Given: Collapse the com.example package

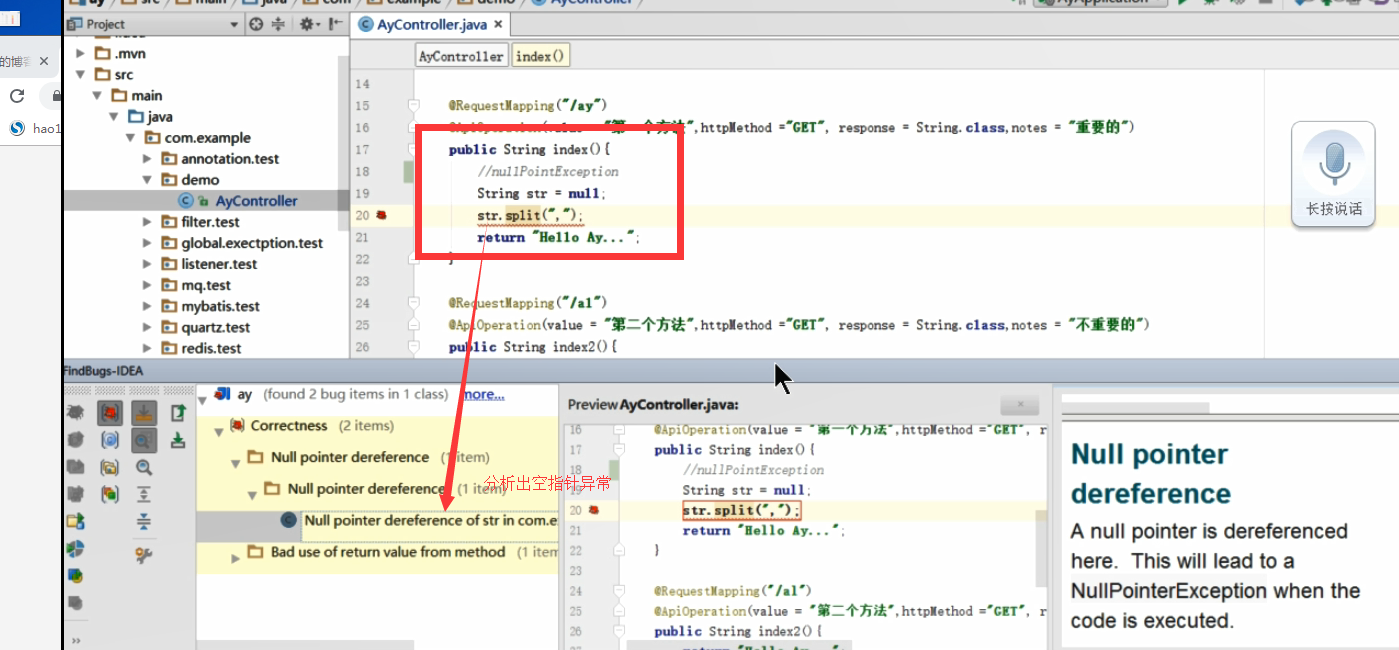Looking at the screenshot, I should pyautogui.click(x=130, y=138).
